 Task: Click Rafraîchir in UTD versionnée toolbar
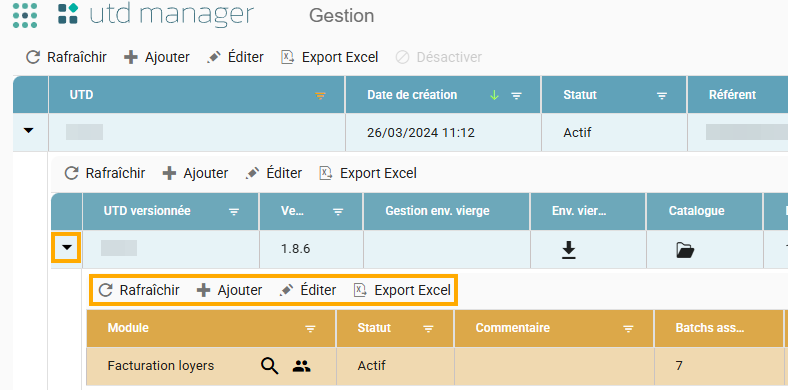coord(105,173)
